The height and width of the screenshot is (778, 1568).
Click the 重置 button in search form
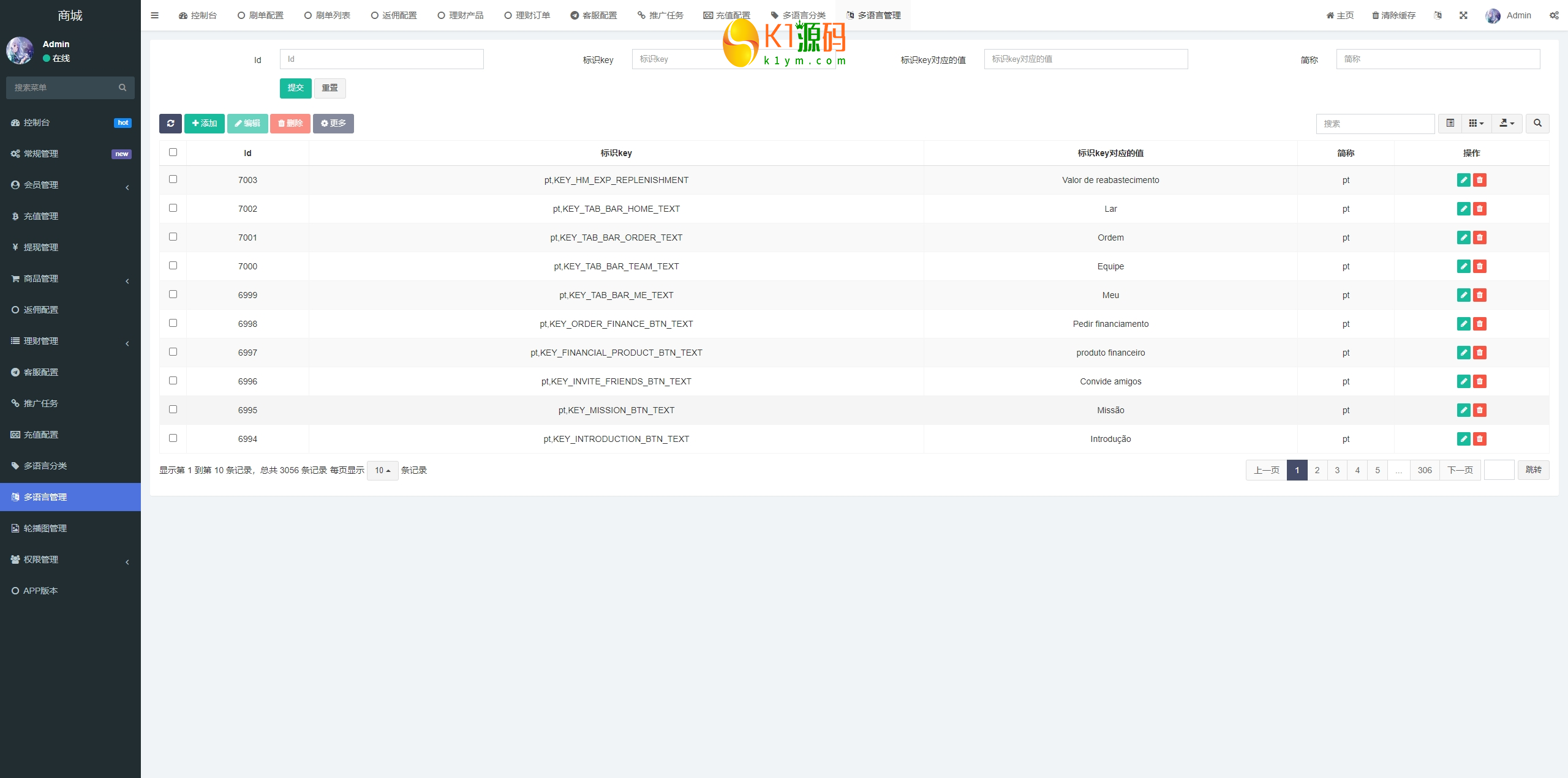coord(330,88)
